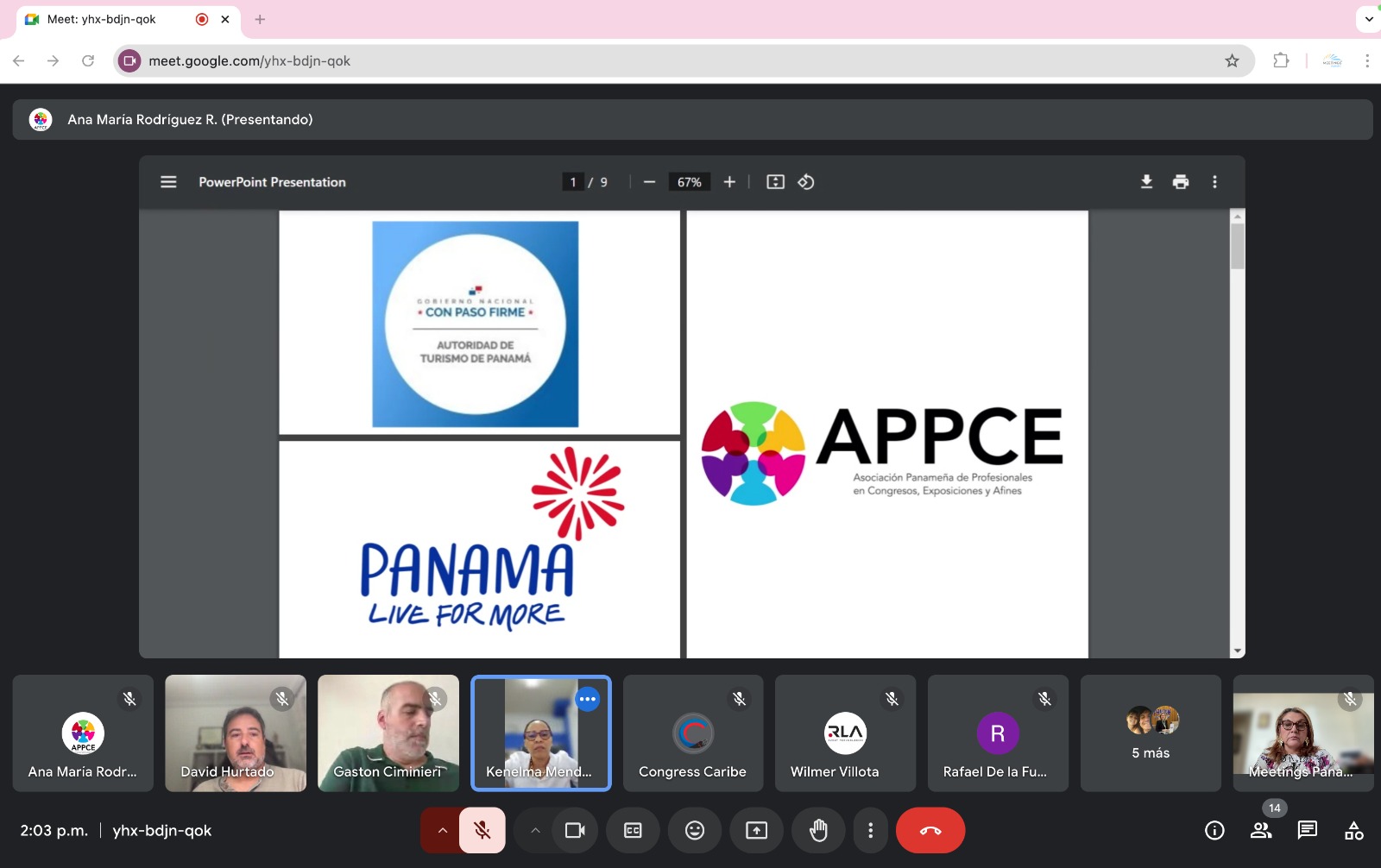Click the Chrome profile avatar icon
The image size is (1381, 868).
pyautogui.click(x=1333, y=60)
